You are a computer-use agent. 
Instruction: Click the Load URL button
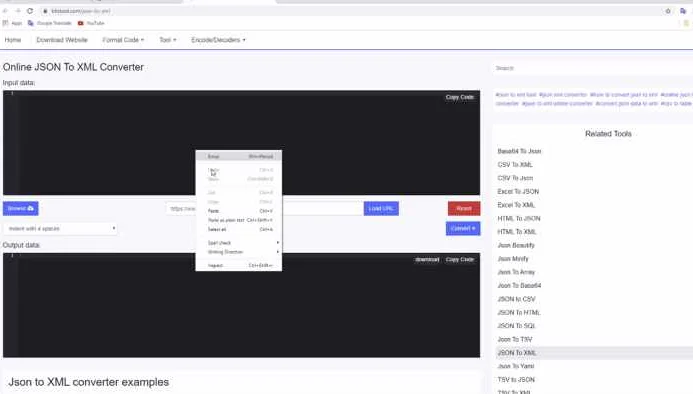[x=381, y=208]
